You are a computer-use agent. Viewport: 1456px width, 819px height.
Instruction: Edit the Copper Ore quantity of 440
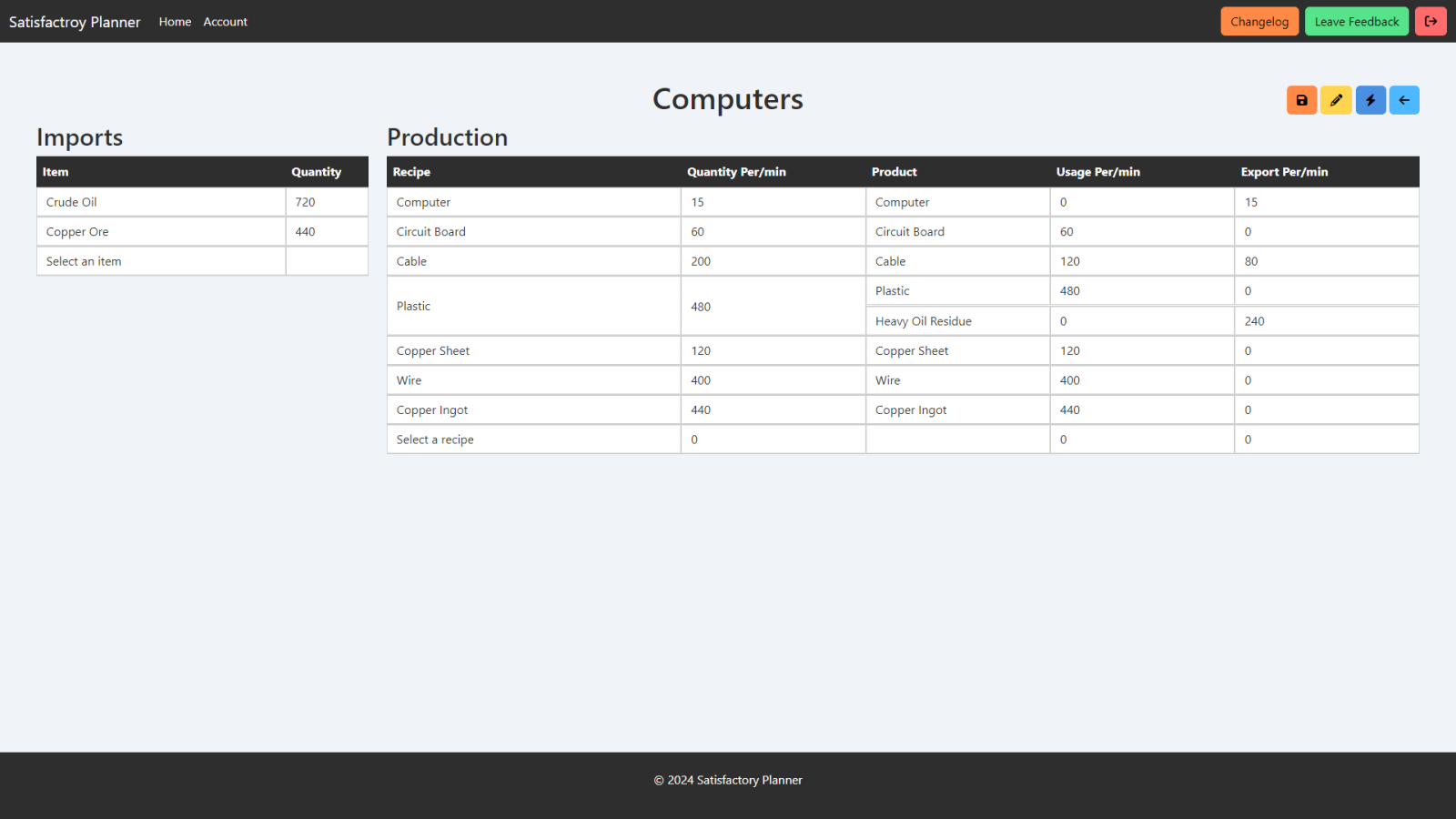[305, 231]
